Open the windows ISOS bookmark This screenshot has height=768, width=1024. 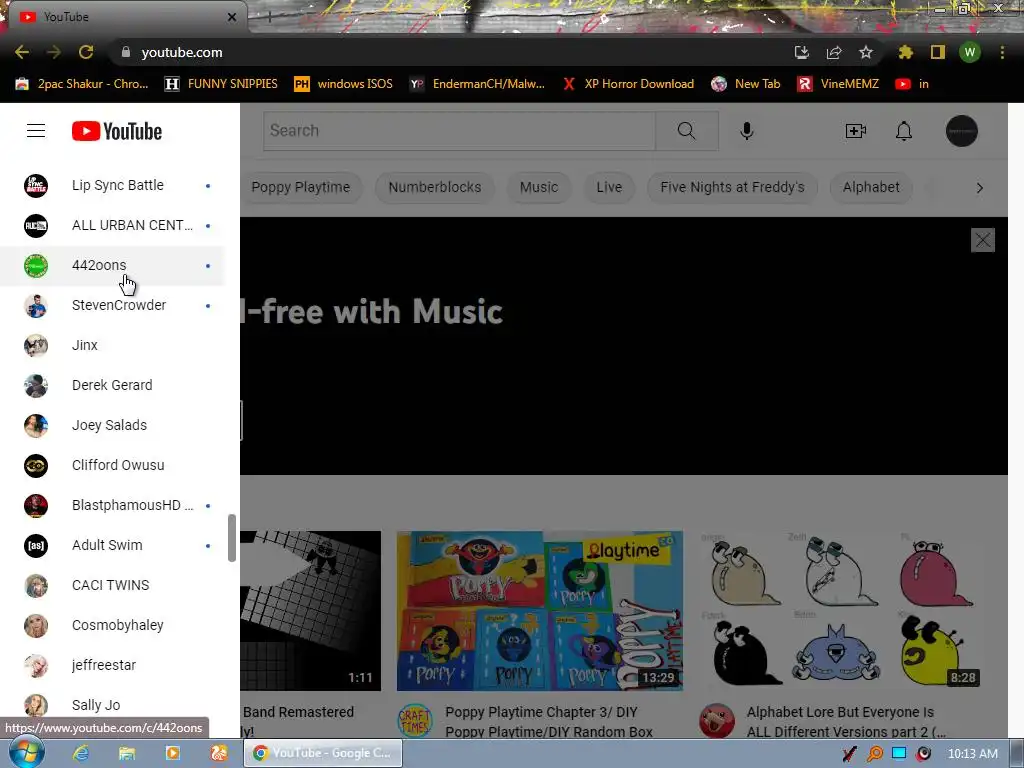tap(344, 84)
